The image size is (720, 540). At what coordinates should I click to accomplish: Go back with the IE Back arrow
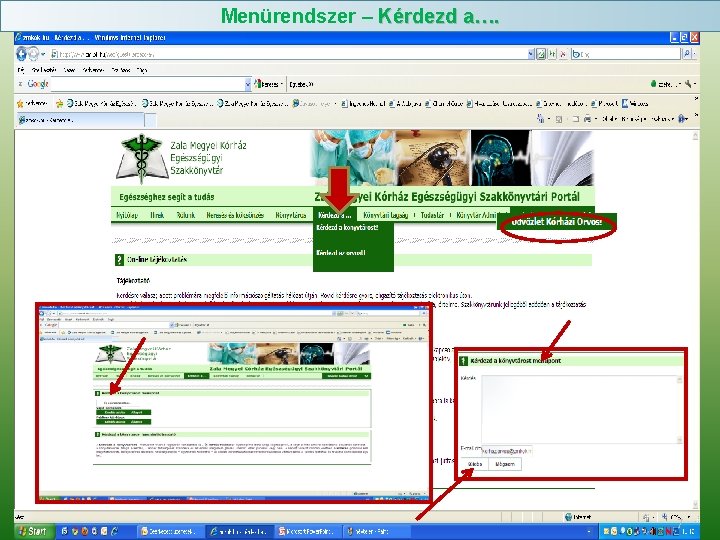[x=21, y=54]
